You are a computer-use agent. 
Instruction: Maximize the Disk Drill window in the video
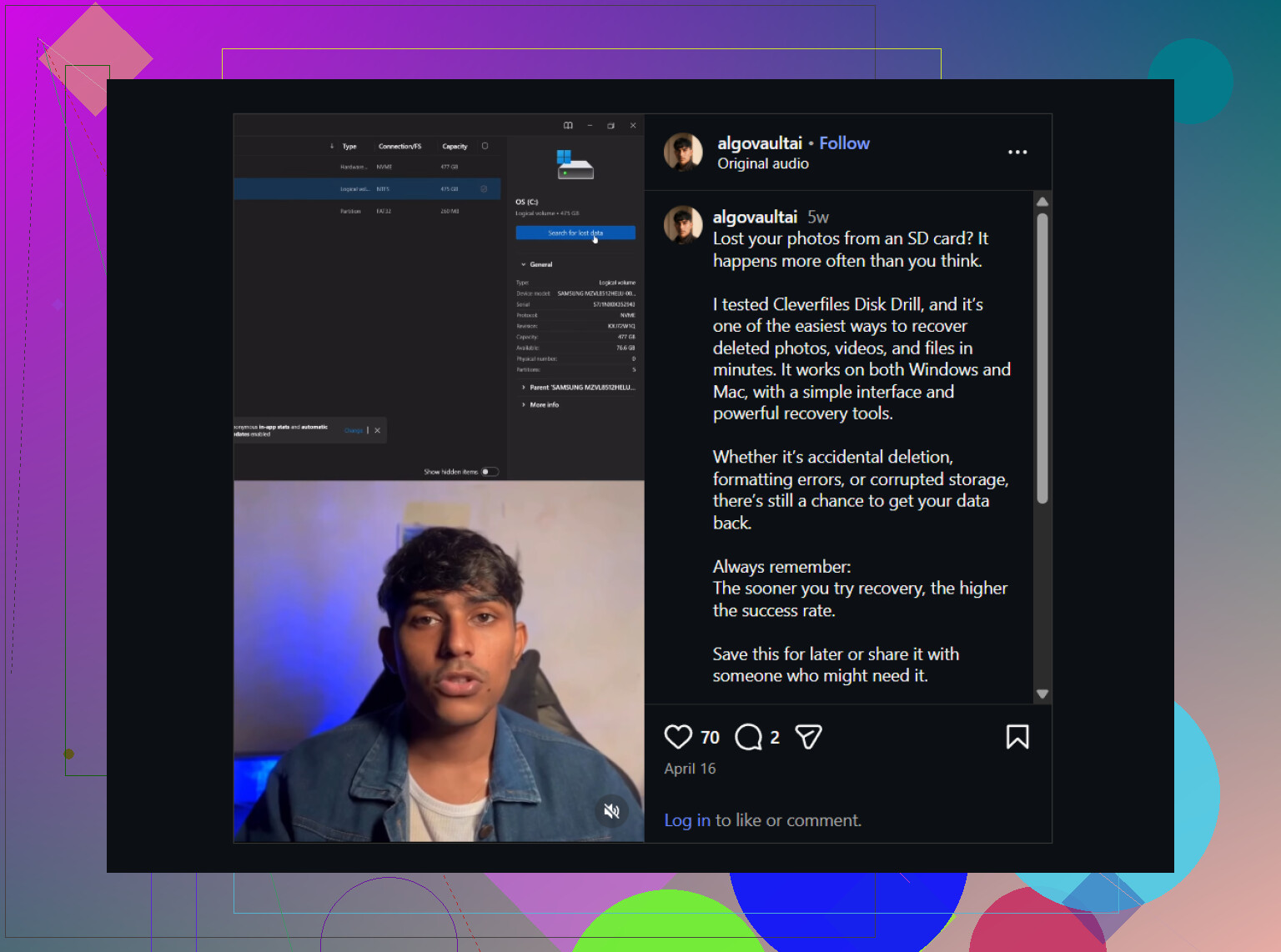click(x=611, y=126)
